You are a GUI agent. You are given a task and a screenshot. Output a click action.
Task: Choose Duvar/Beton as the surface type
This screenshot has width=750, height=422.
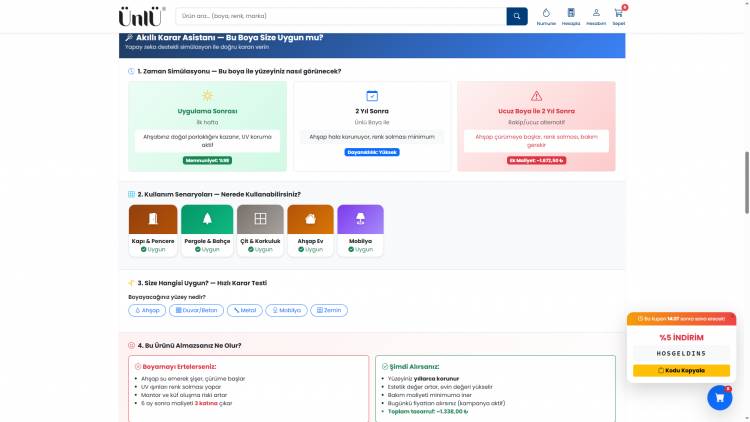click(x=196, y=311)
